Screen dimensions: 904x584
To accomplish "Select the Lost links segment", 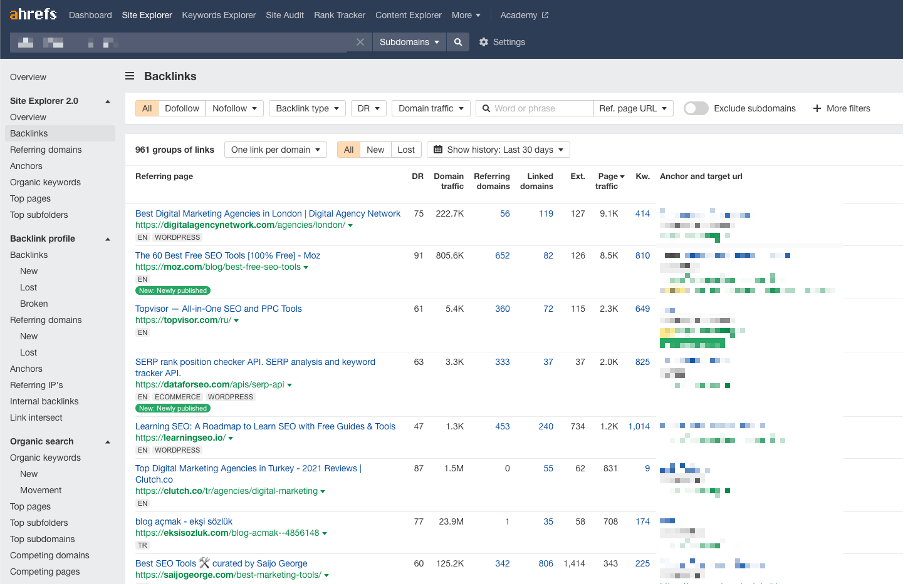I will [406, 150].
